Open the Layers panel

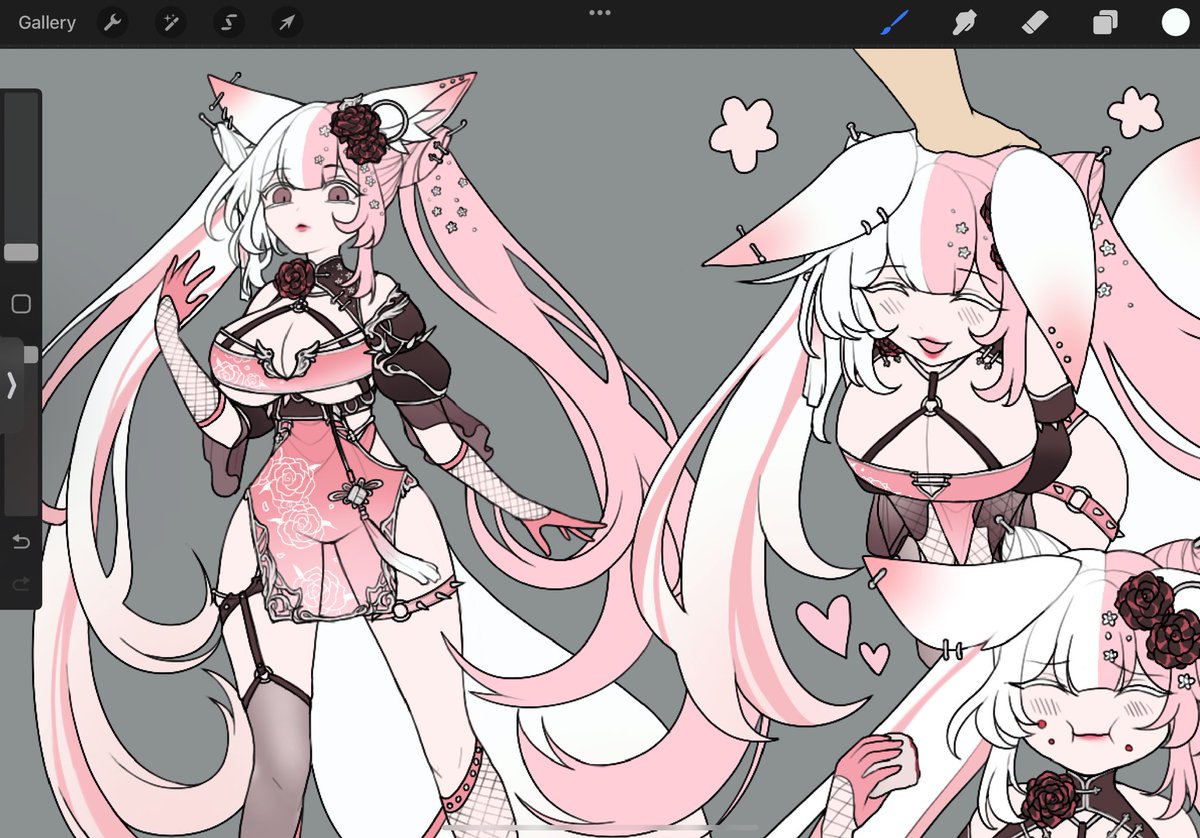pyautogui.click(x=1105, y=23)
